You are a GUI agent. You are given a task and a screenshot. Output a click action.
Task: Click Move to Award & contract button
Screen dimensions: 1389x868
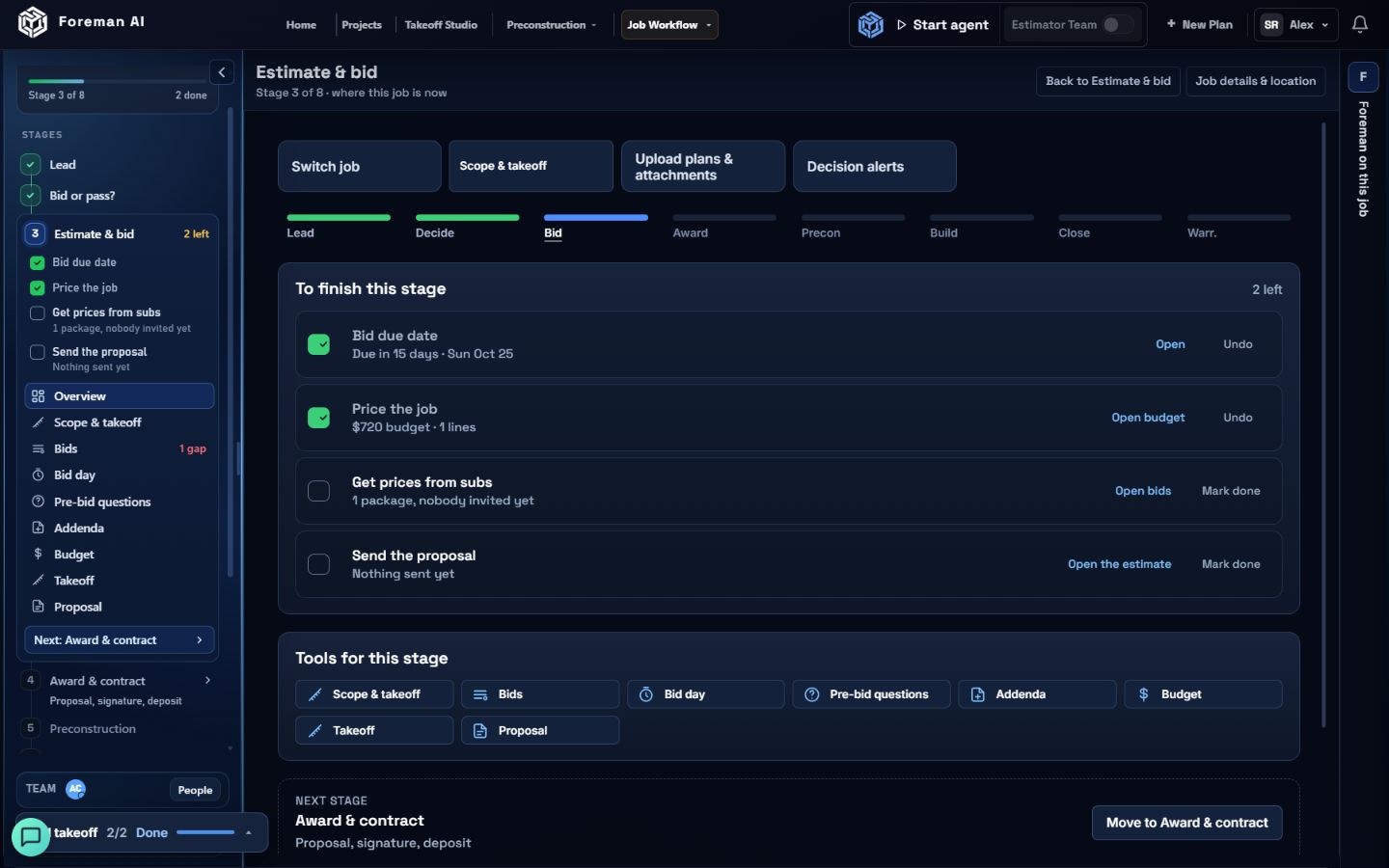(1186, 823)
